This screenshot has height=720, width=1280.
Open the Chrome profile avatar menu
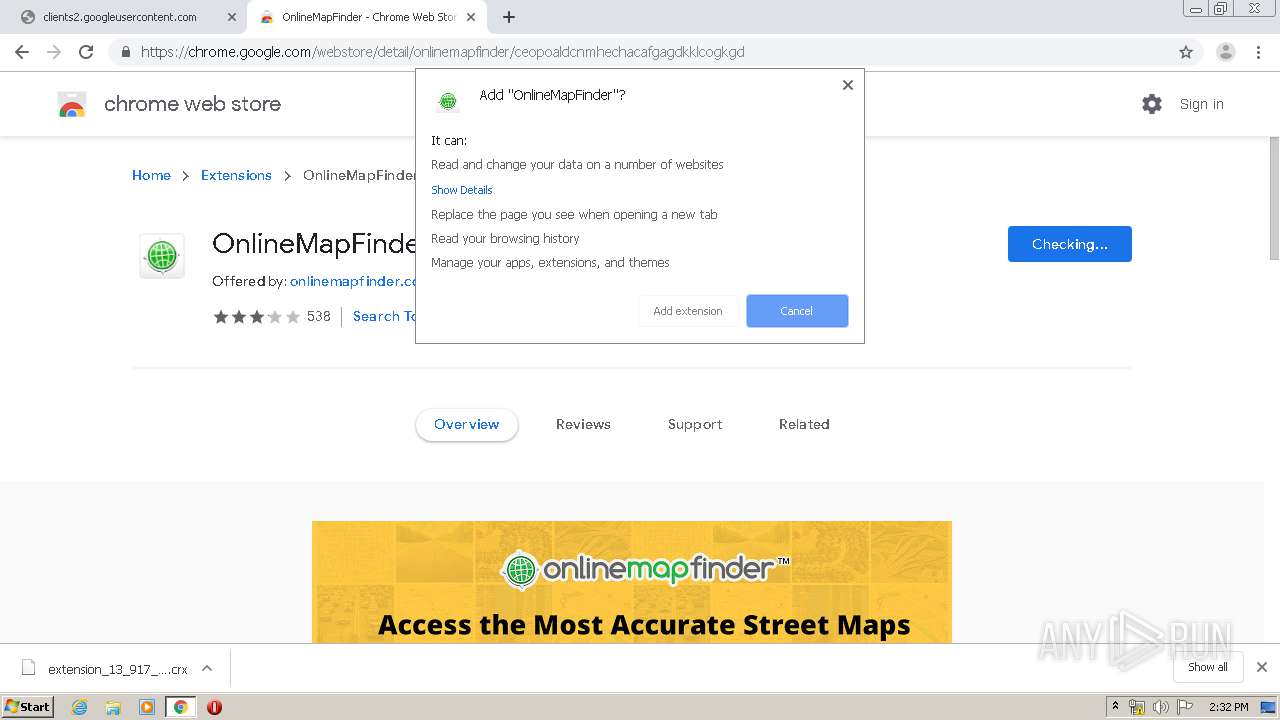click(1225, 52)
